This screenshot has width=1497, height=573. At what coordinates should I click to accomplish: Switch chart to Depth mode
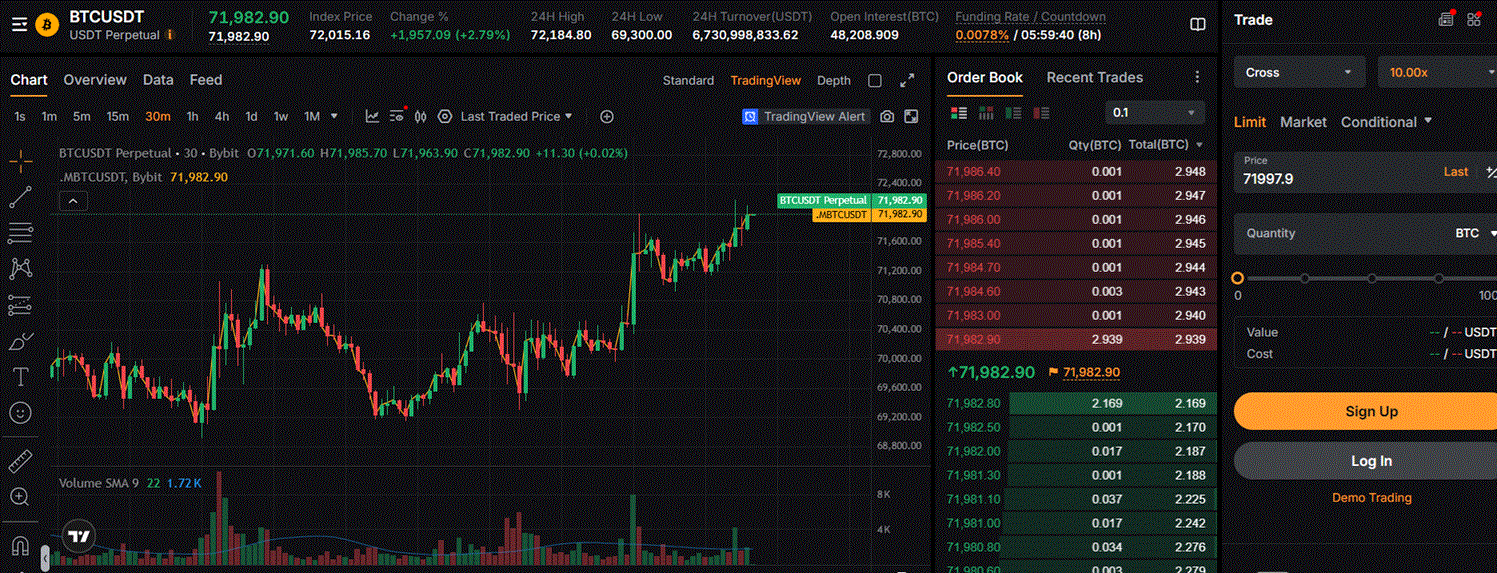(834, 80)
